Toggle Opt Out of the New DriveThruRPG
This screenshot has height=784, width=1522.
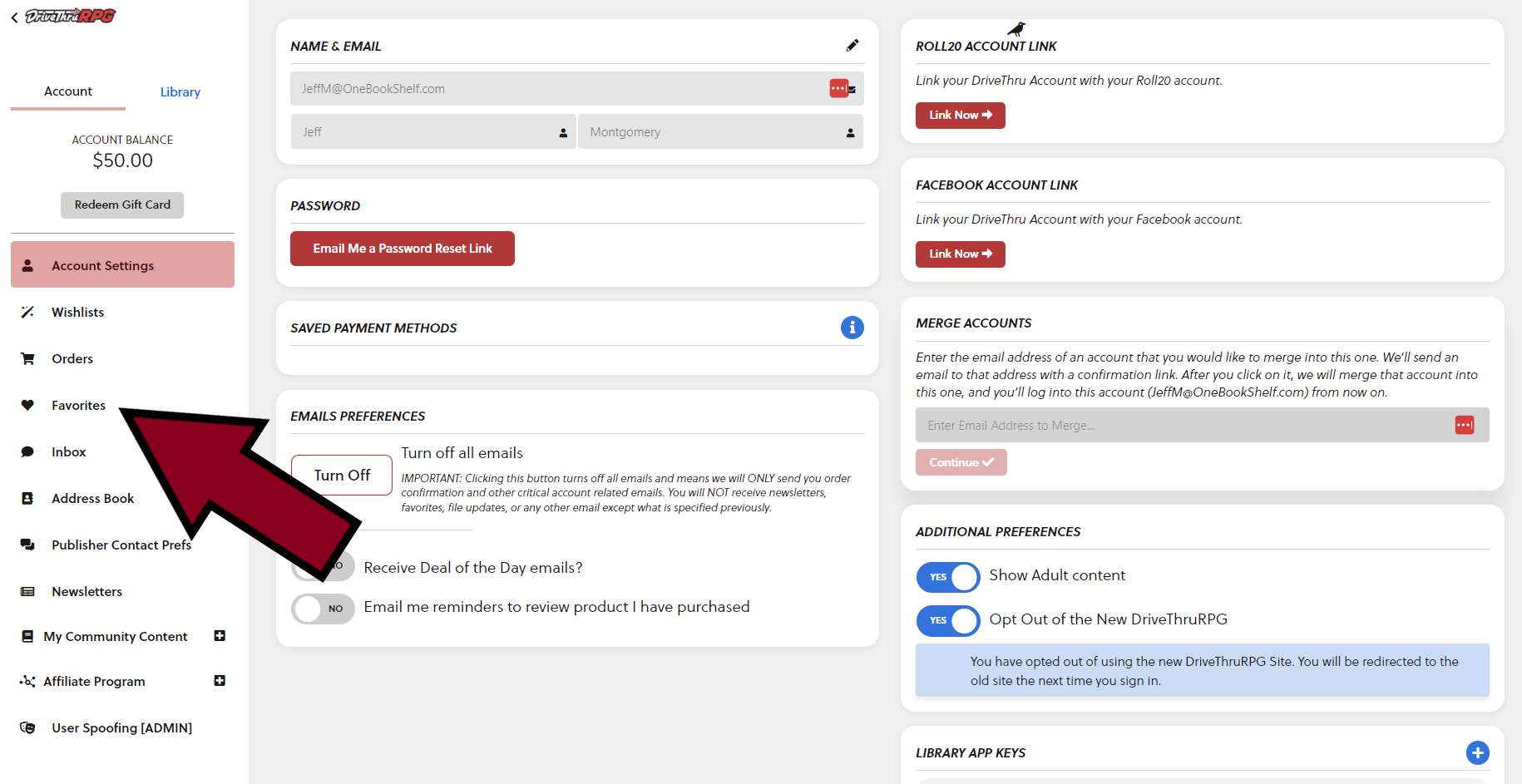click(x=948, y=620)
